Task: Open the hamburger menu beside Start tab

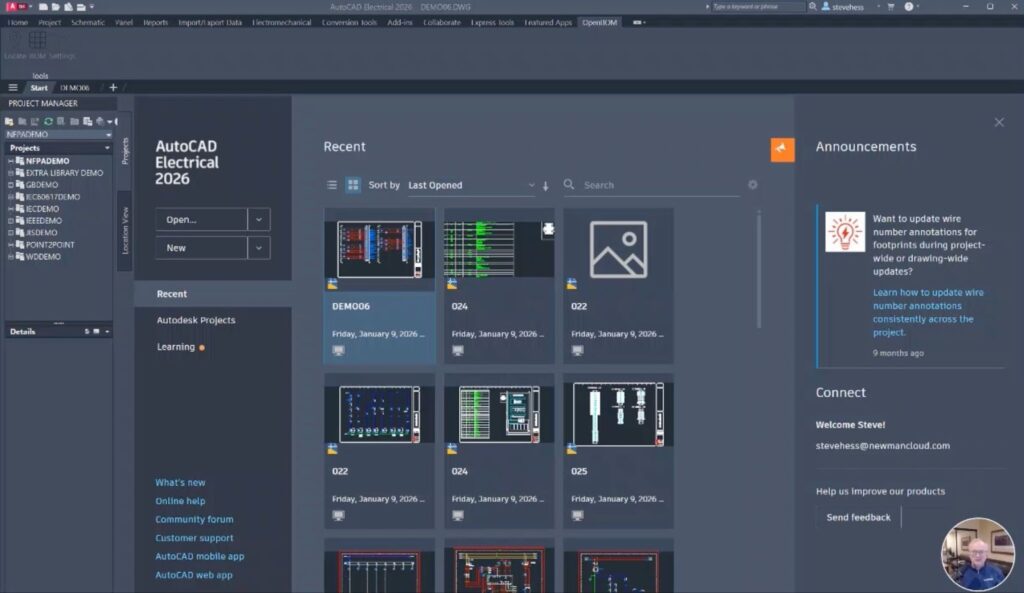Action: (x=12, y=88)
